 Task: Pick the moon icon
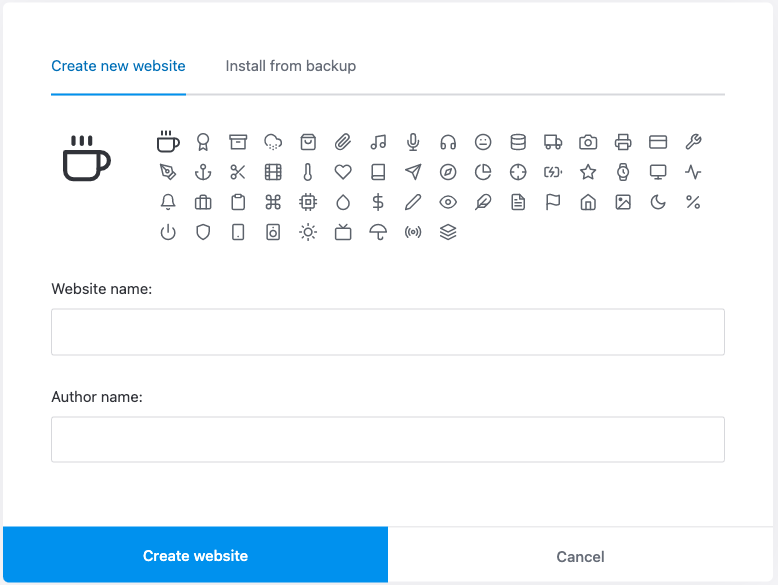(658, 202)
